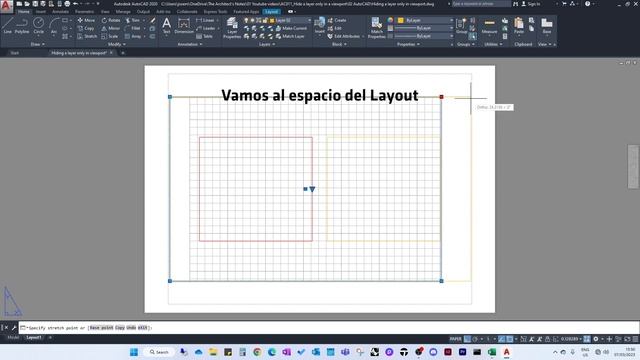Open the Insert ribbon tab
Image resolution: width=640 pixels, height=360 pixels.
click(41, 12)
